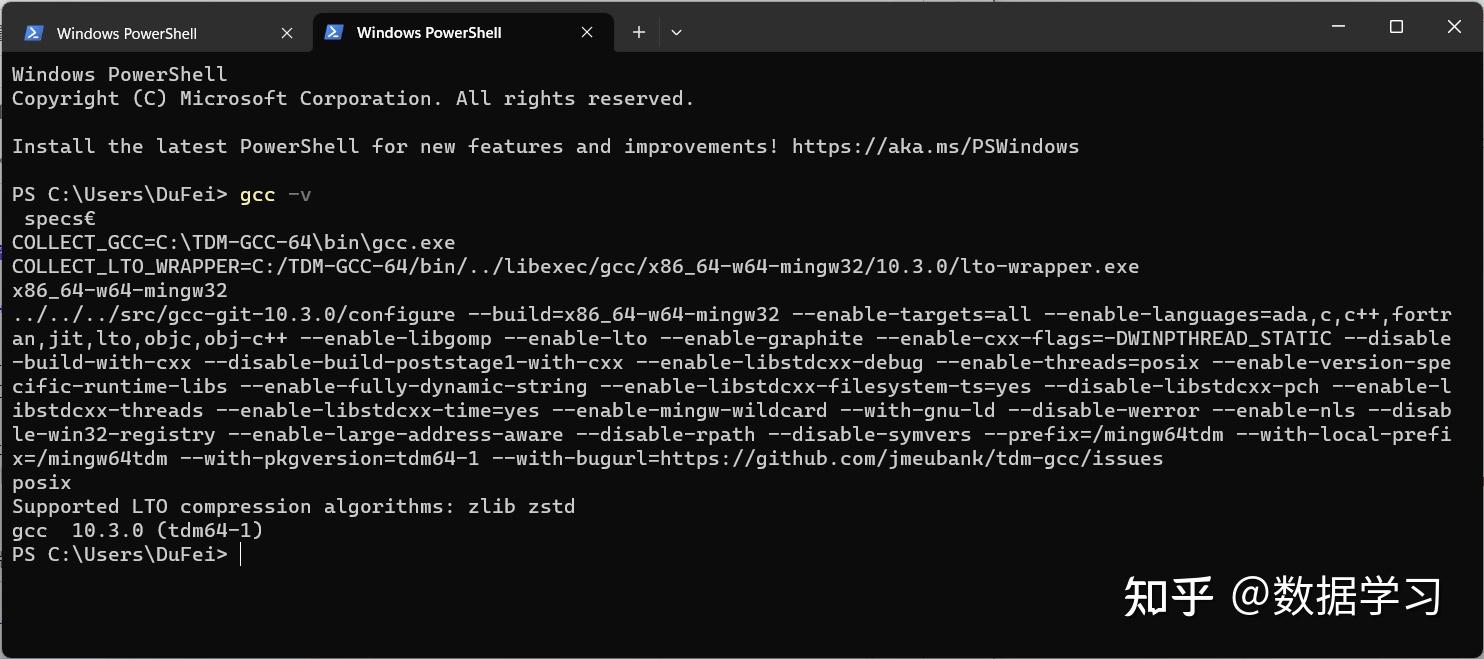This screenshot has height=659, width=1484.
Task: Click the gcc 10.3.0 (tdm64-1) version line
Action: (x=138, y=530)
